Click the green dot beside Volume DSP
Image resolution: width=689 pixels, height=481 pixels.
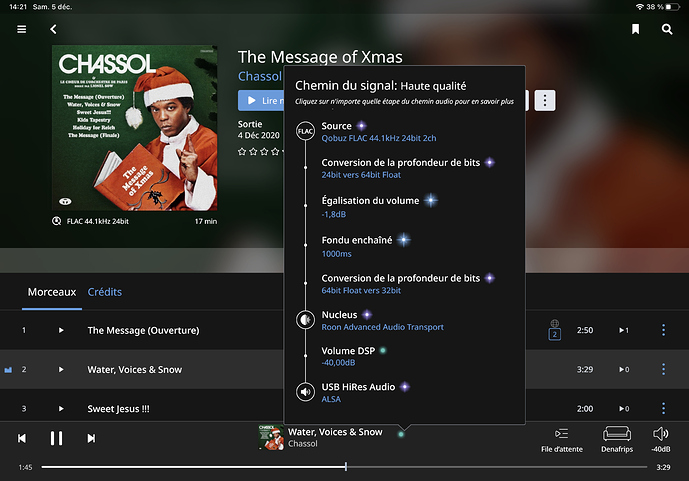[383, 350]
